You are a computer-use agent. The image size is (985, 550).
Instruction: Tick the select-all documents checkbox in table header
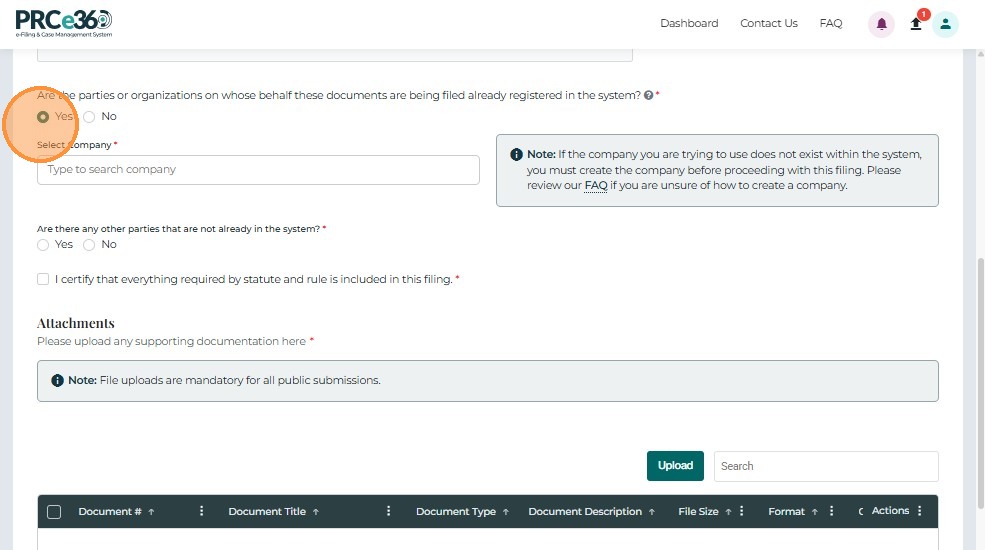[54, 512]
